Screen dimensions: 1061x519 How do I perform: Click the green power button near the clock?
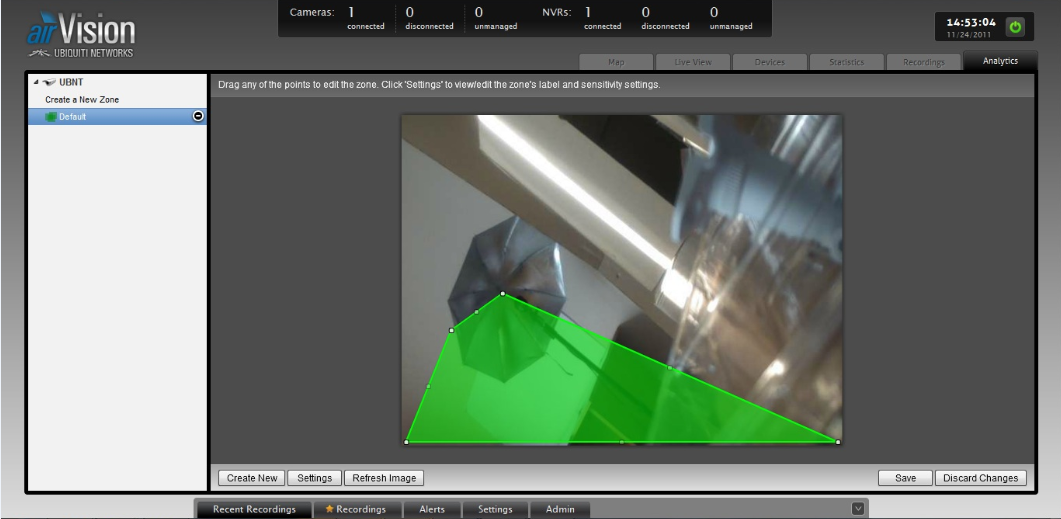coord(1015,27)
